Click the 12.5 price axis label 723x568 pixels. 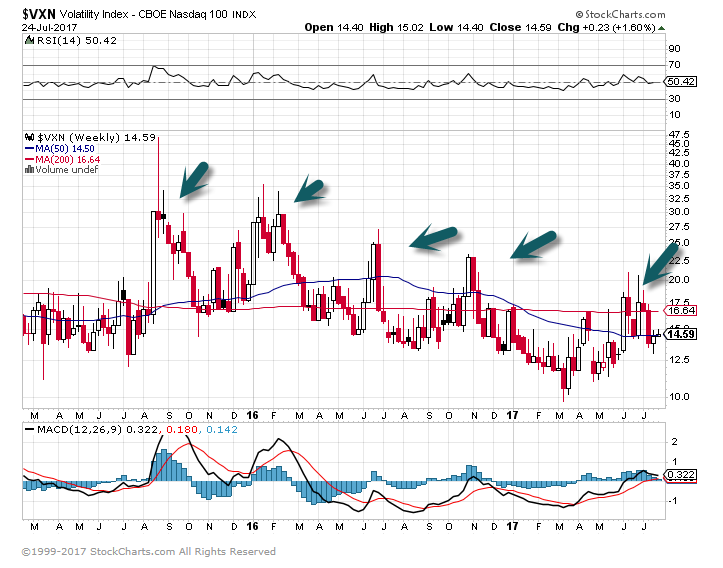pyautogui.click(x=679, y=360)
